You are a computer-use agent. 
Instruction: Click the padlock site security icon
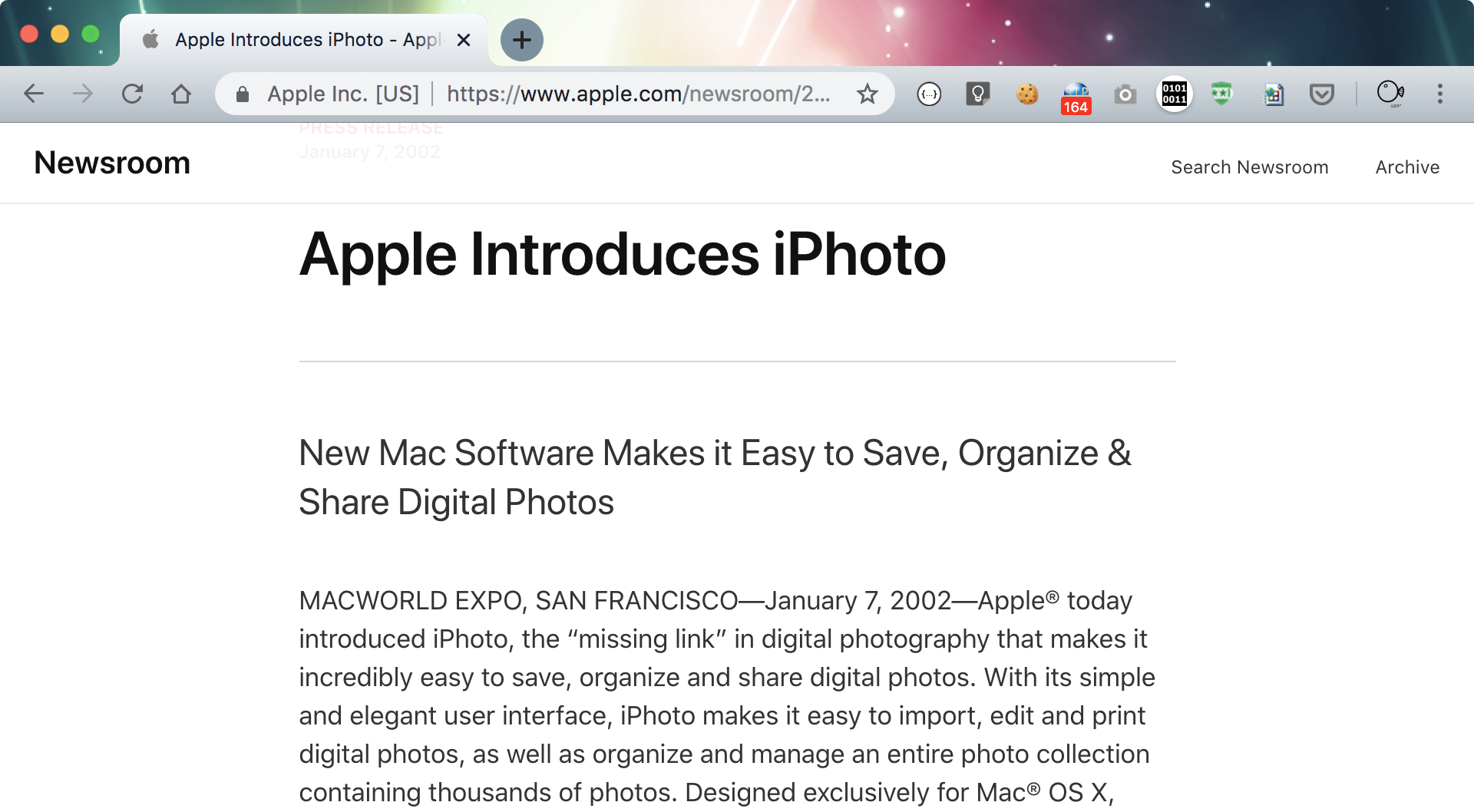click(x=243, y=94)
